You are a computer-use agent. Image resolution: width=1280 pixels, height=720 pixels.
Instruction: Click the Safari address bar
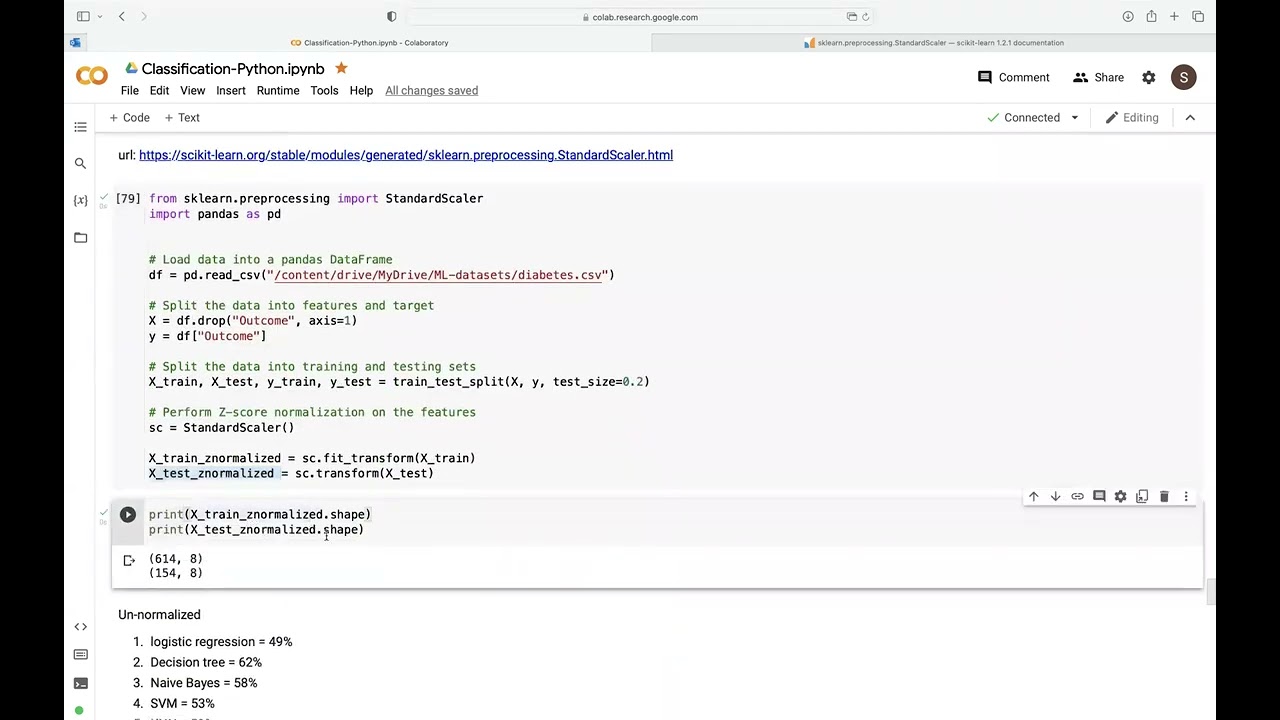tap(639, 16)
